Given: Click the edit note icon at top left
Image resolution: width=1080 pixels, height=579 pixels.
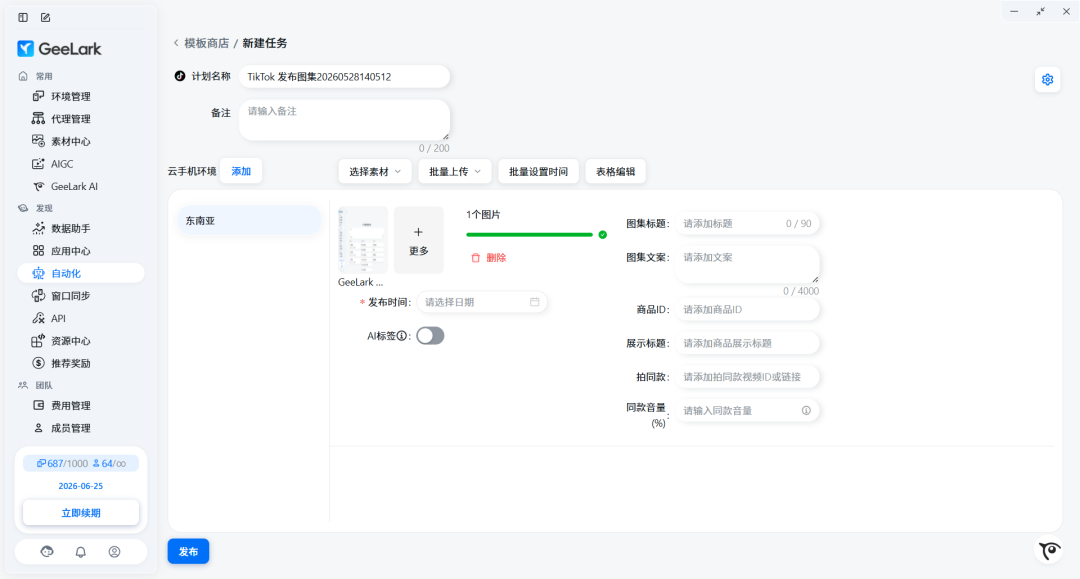Looking at the screenshot, I should [x=45, y=17].
